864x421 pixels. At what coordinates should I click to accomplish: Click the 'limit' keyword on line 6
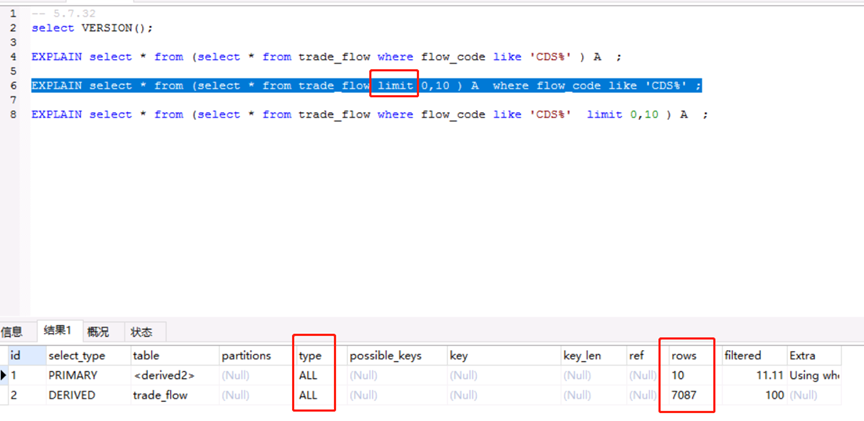click(396, 85)
